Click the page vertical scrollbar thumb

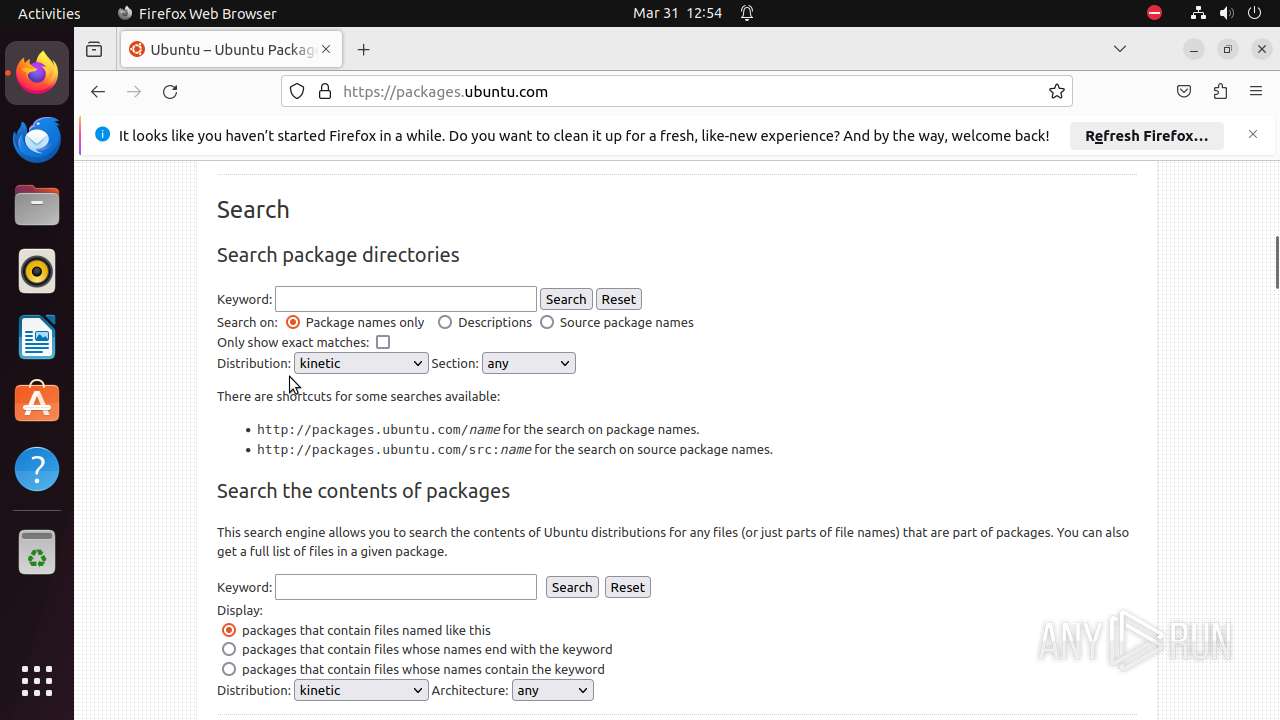click(1276, 262)
